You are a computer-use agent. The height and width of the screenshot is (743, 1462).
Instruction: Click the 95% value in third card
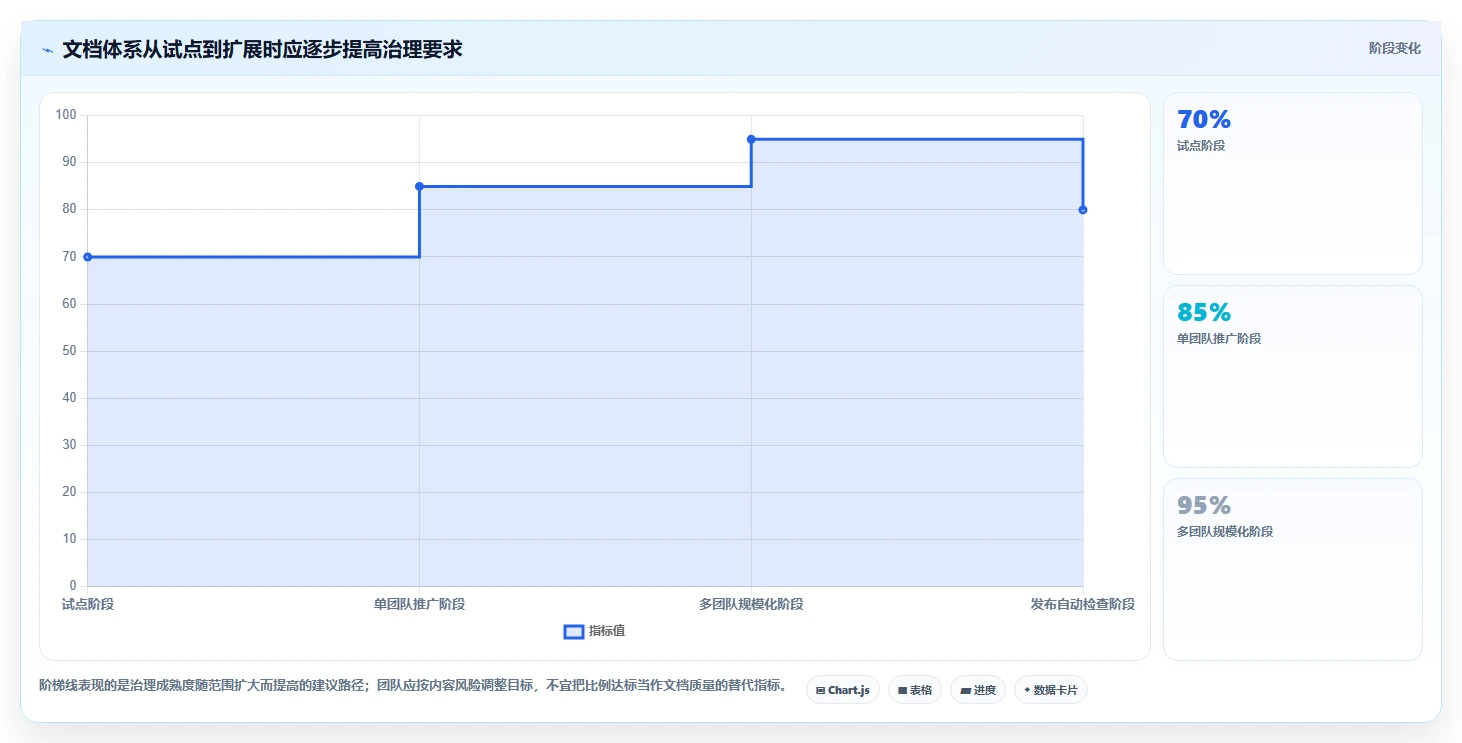click(1204, 506)
